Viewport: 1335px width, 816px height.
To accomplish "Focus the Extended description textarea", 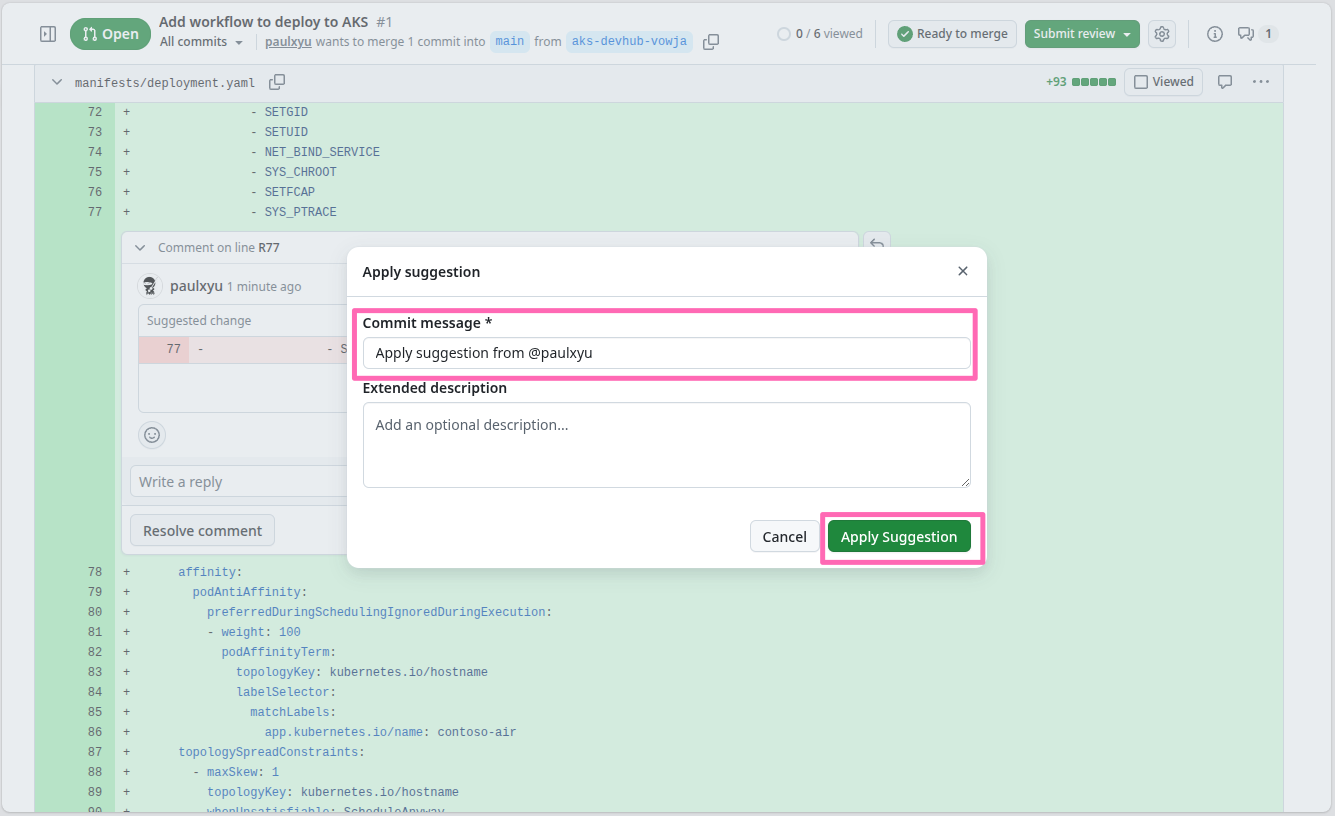I will [x=666, y=445].
